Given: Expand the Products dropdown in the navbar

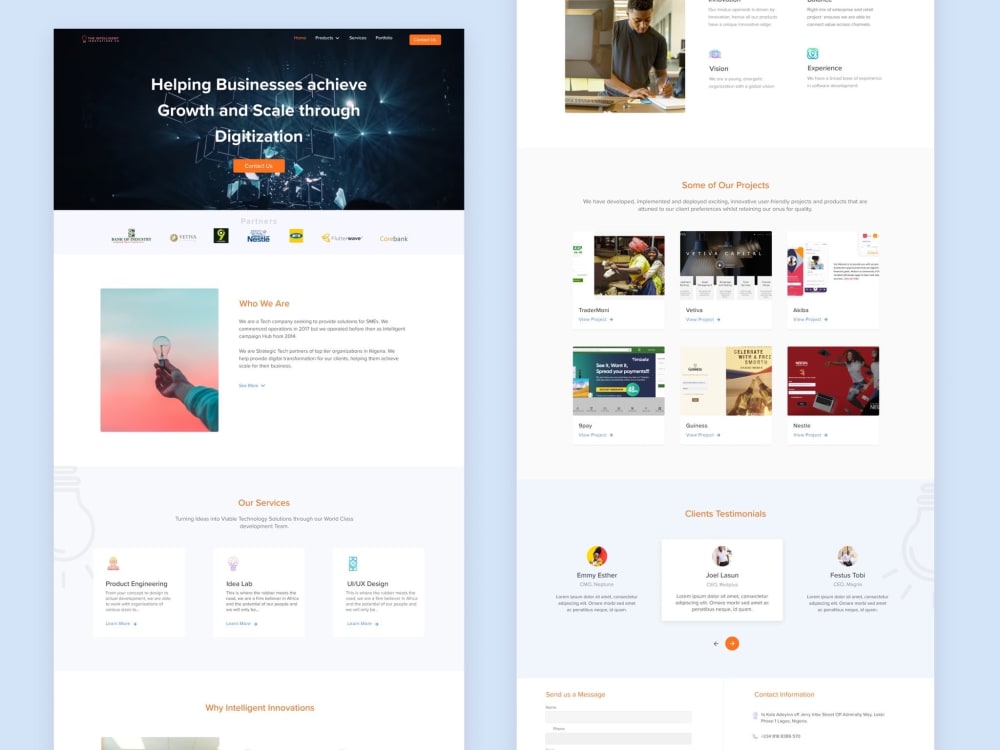Looking at the screenshot, I should [x=327, y=38].
